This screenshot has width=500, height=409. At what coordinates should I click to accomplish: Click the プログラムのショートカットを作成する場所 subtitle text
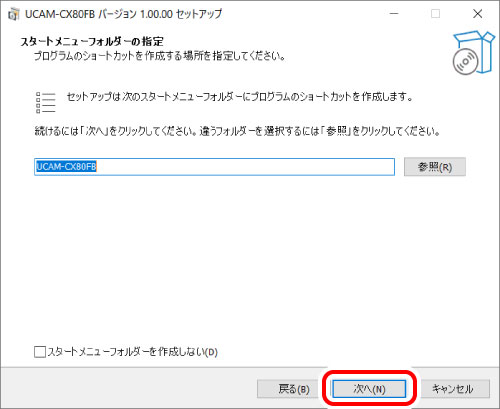(x=159, y=56)
